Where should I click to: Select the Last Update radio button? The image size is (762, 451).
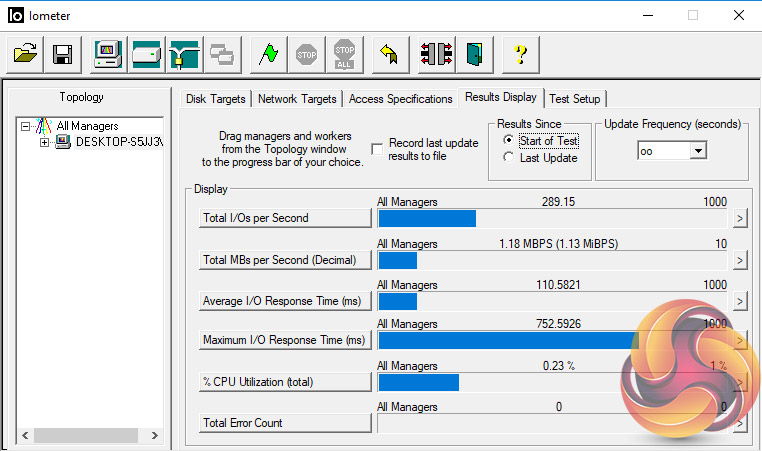pos(508,157)
